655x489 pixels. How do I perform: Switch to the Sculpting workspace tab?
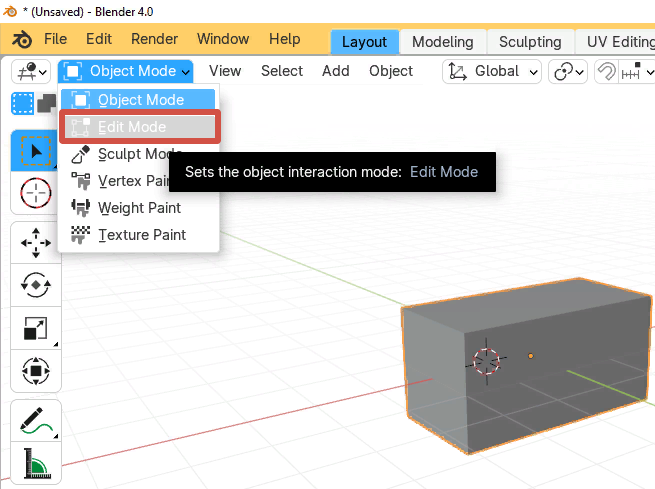pos(530,42)
